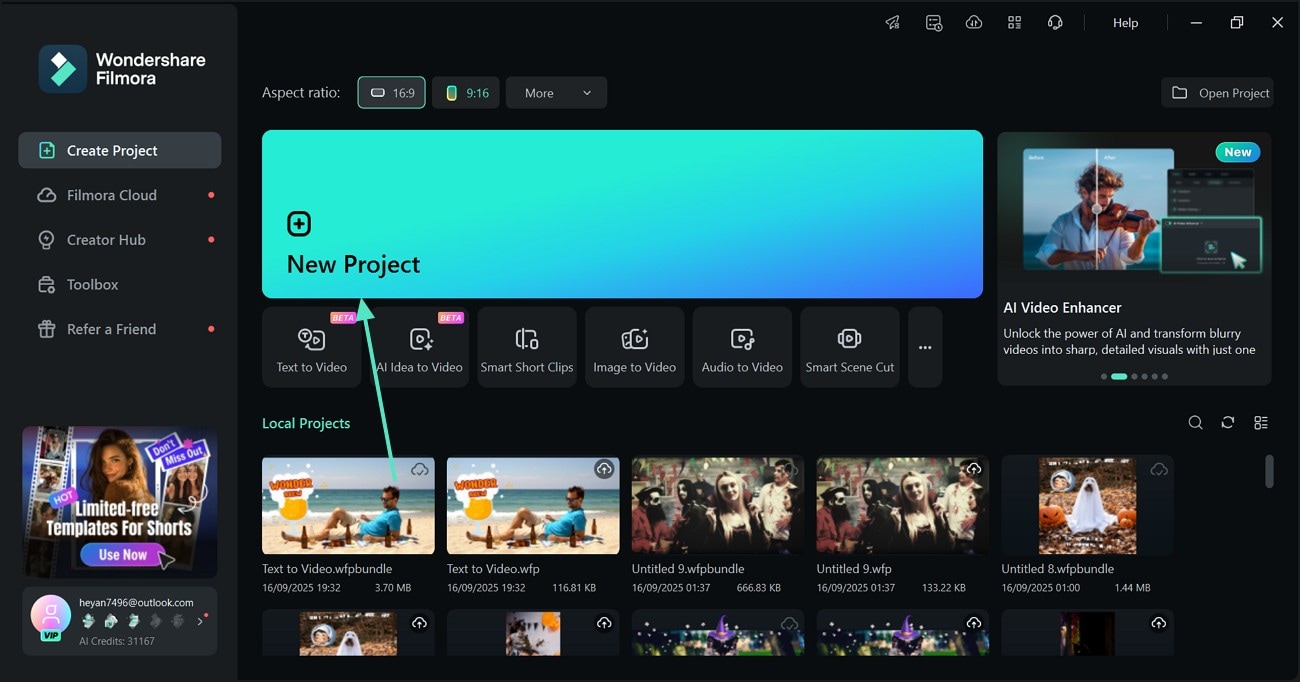Click the cloud upload icon in the titlebar
The image size is (1300, 682).
[x=974, y=22]
